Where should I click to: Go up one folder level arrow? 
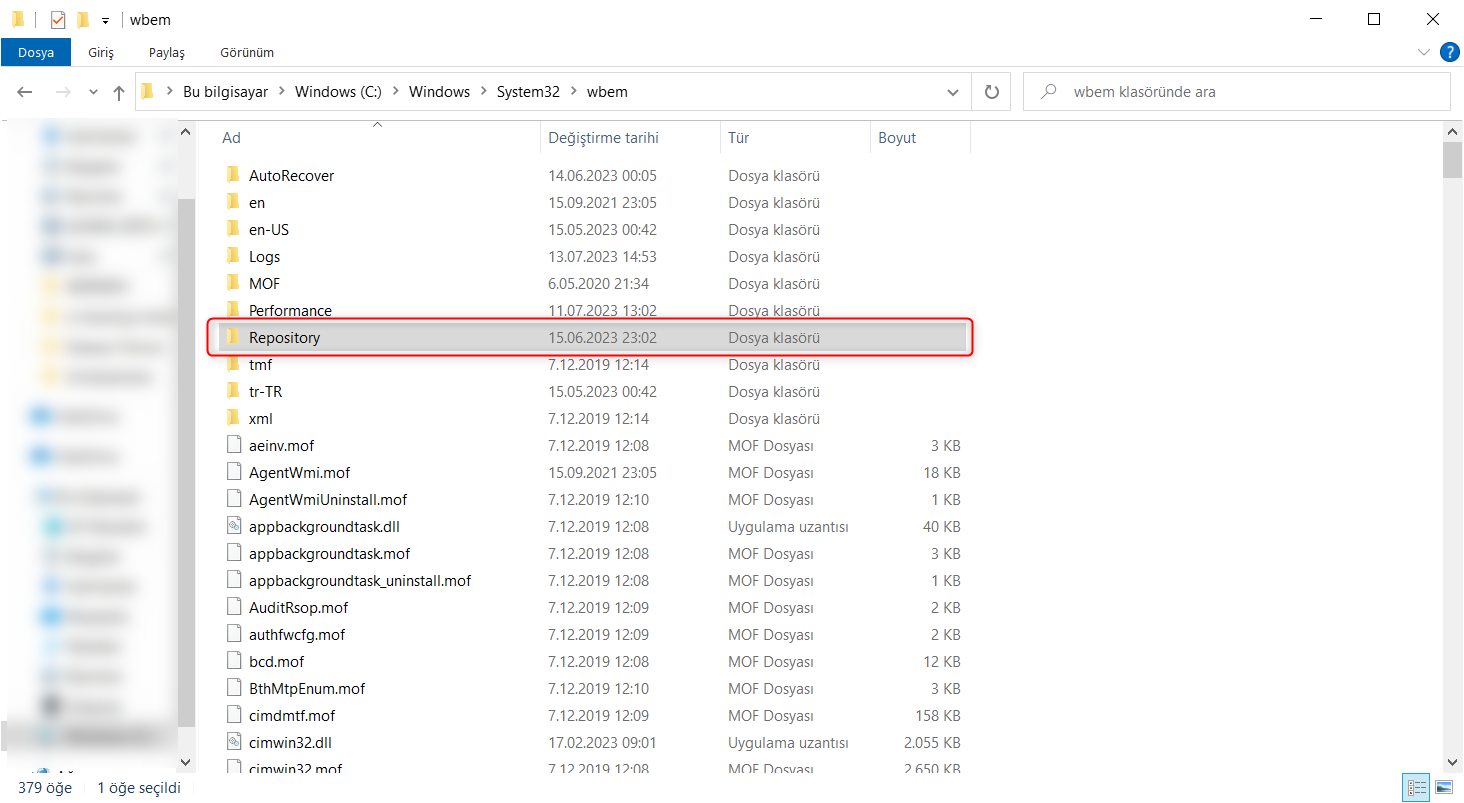tap(119, 92)
